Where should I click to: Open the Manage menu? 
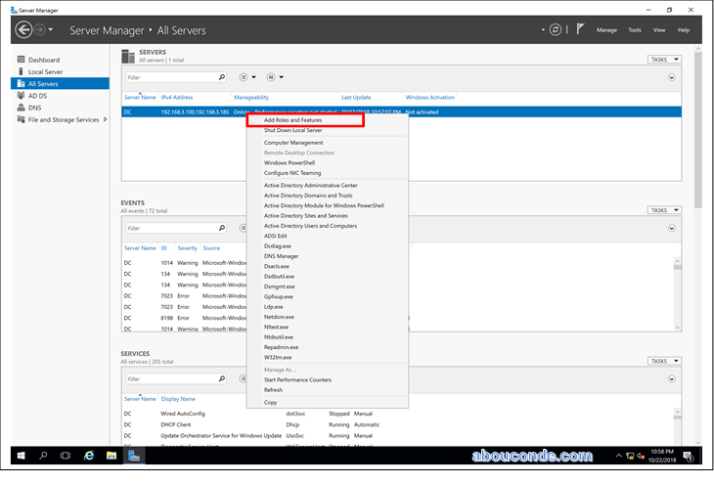pos(606,30)
